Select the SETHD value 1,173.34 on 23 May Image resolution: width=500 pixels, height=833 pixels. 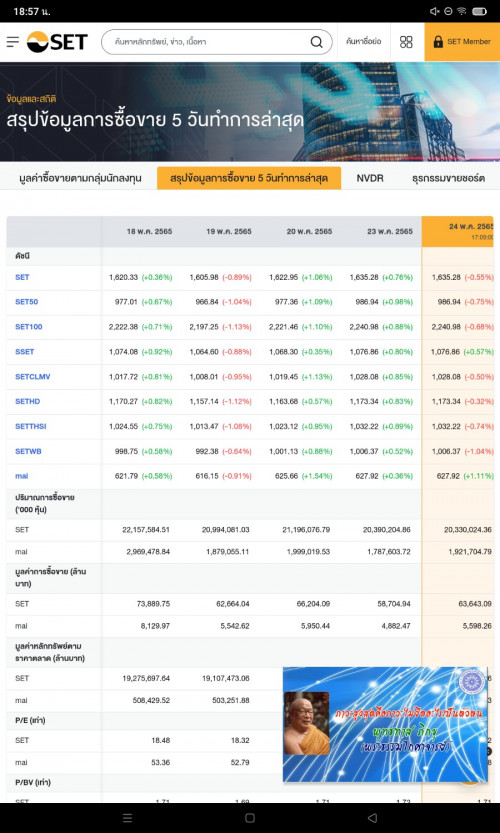pos(364,402)
